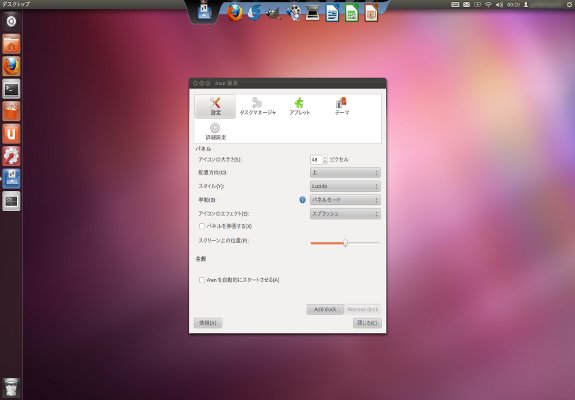The image size is (575, 400).
Task: Open the Thunderbird icon in top dock
Action: tap(254, 13)
